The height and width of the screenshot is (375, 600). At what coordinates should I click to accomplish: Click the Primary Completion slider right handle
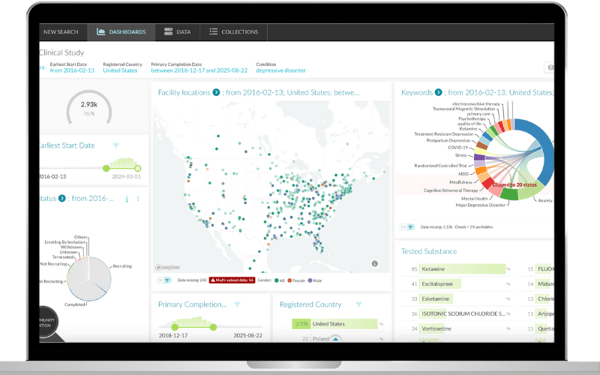(x=213, y=327)
